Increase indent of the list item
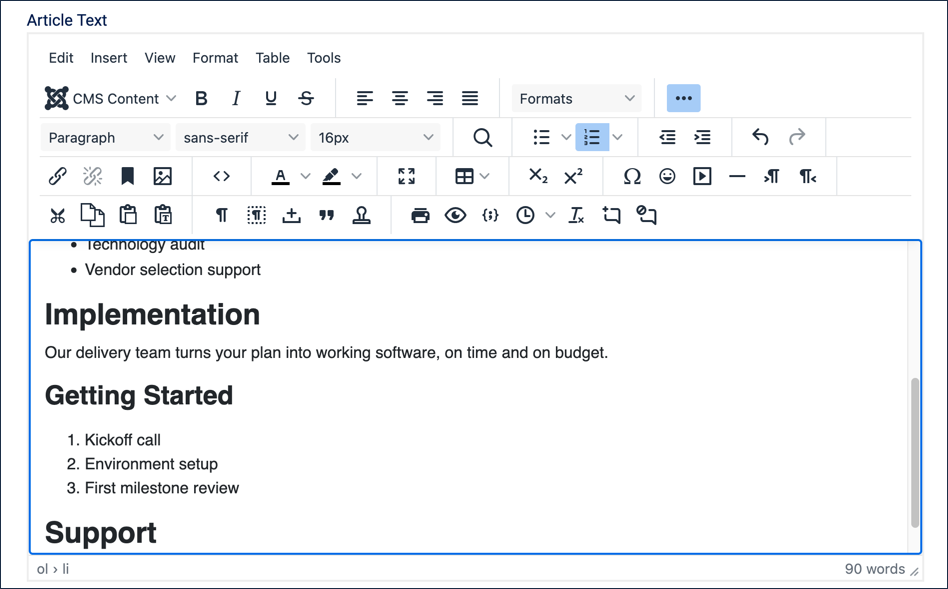 point(702,137)
